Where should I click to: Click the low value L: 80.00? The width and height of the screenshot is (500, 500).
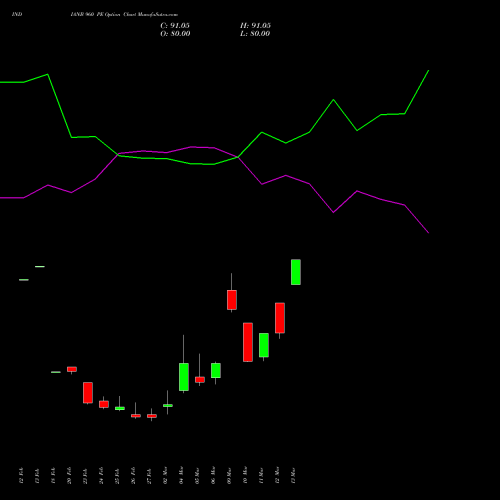pos(255,34)
